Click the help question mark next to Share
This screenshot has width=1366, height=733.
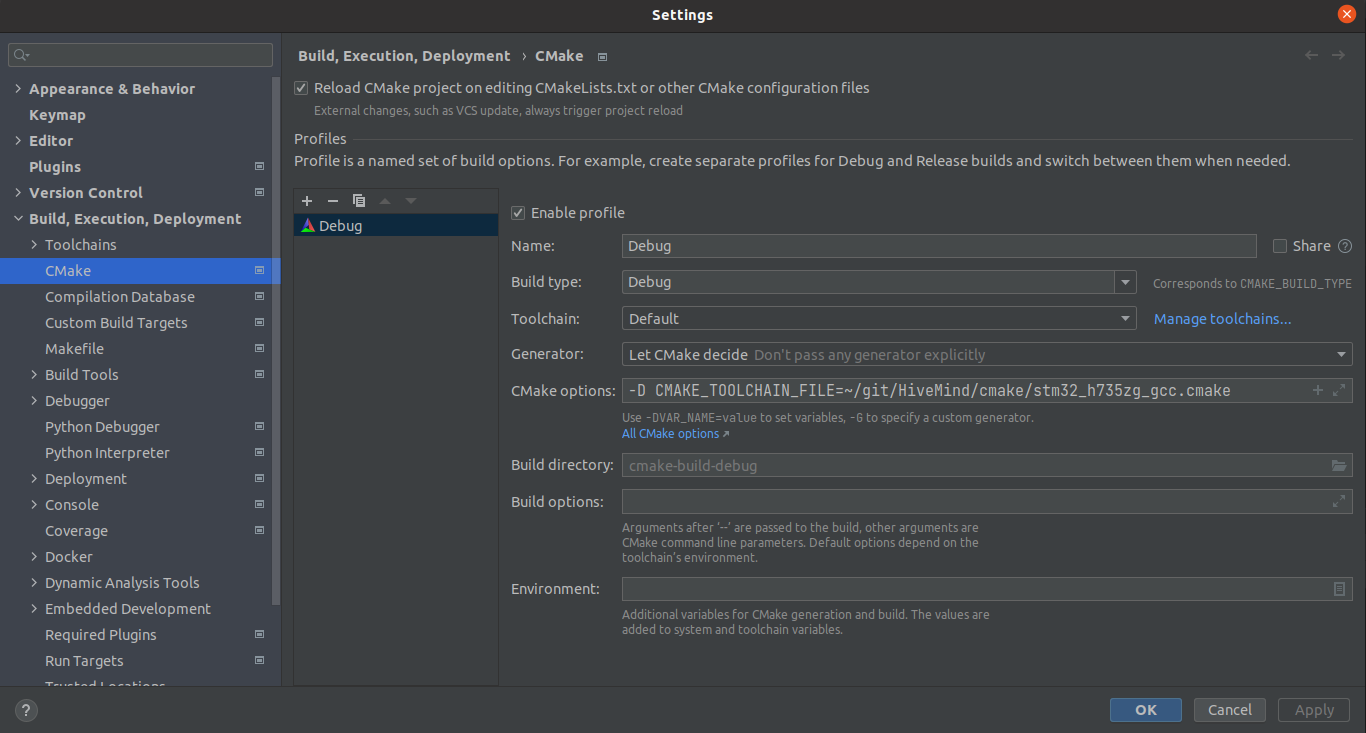pyautogui.click(x=1345, y=246)
